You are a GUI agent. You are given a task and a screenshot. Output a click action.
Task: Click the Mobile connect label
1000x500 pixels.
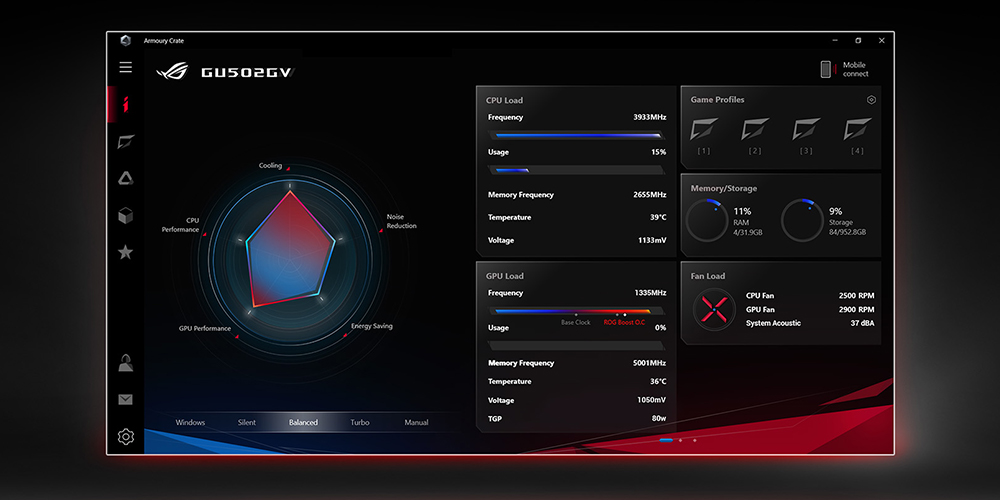tap(855, 70)
